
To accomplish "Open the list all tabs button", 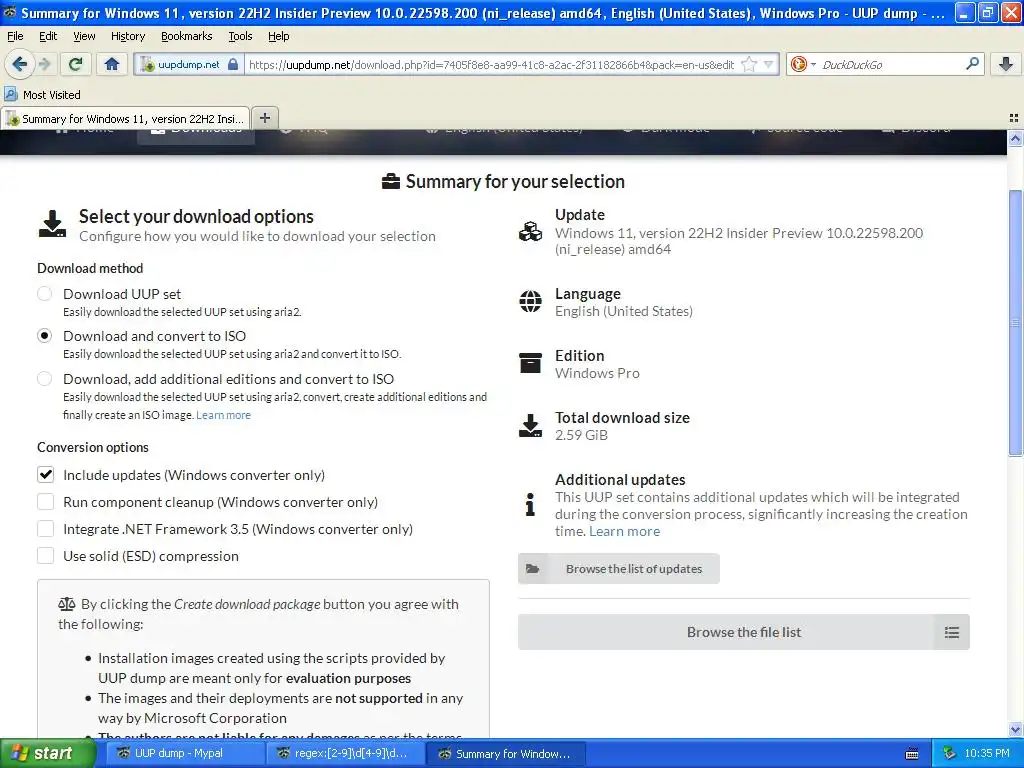I will click(1014, 118).
